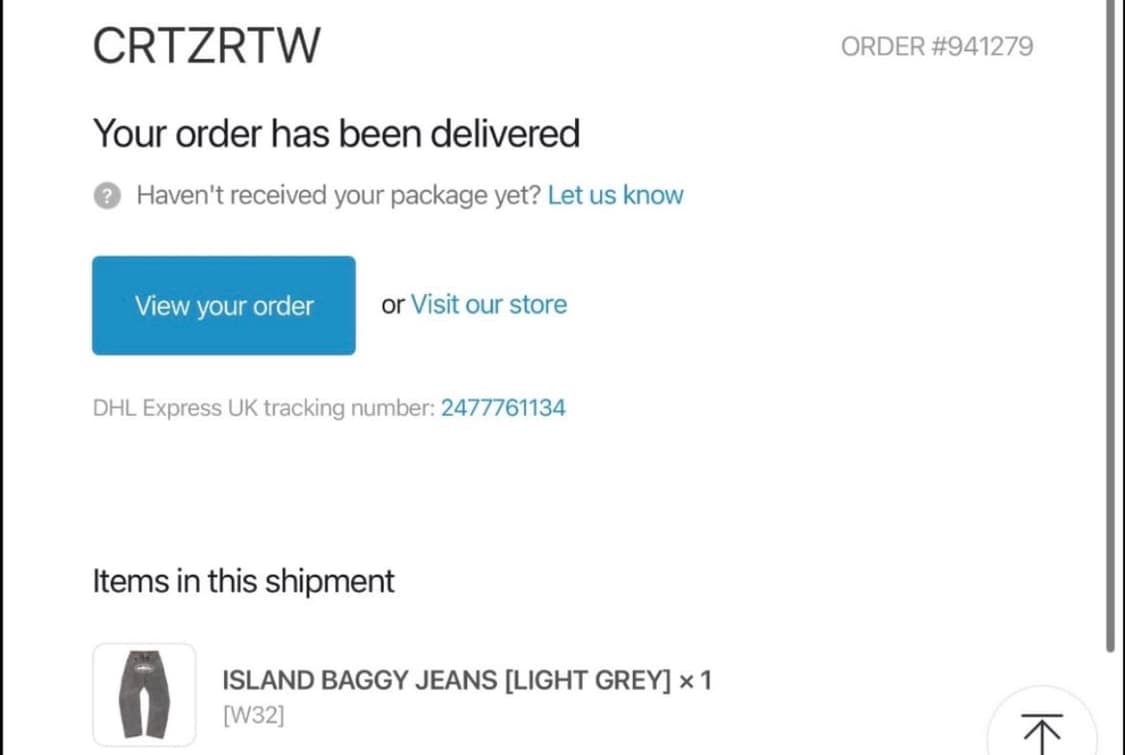Click the '× 1' item quantity
1125x755 pixels.
(695, 681)
